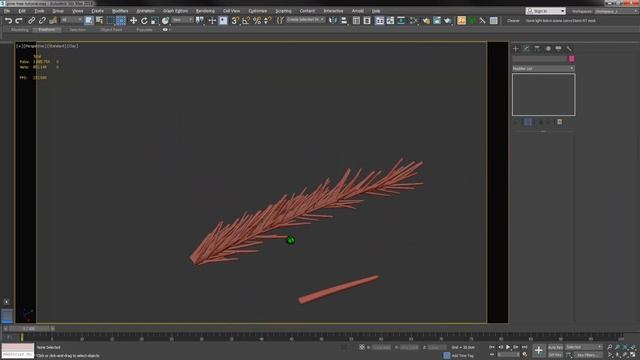
Task: Open the Reference Coordinate System dropdown
Action: pos(182,20)
